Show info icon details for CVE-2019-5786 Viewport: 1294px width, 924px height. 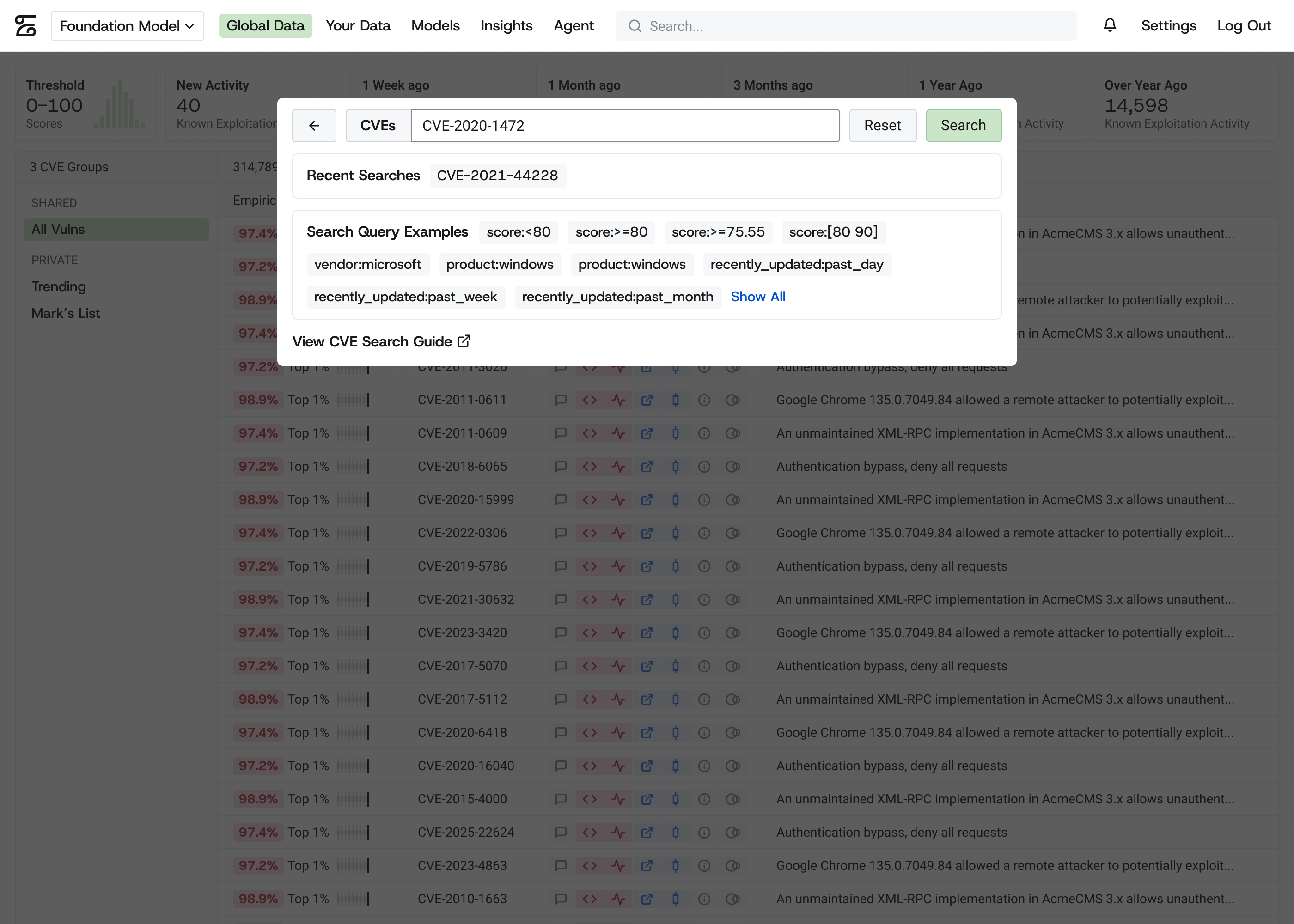point(704,566)
